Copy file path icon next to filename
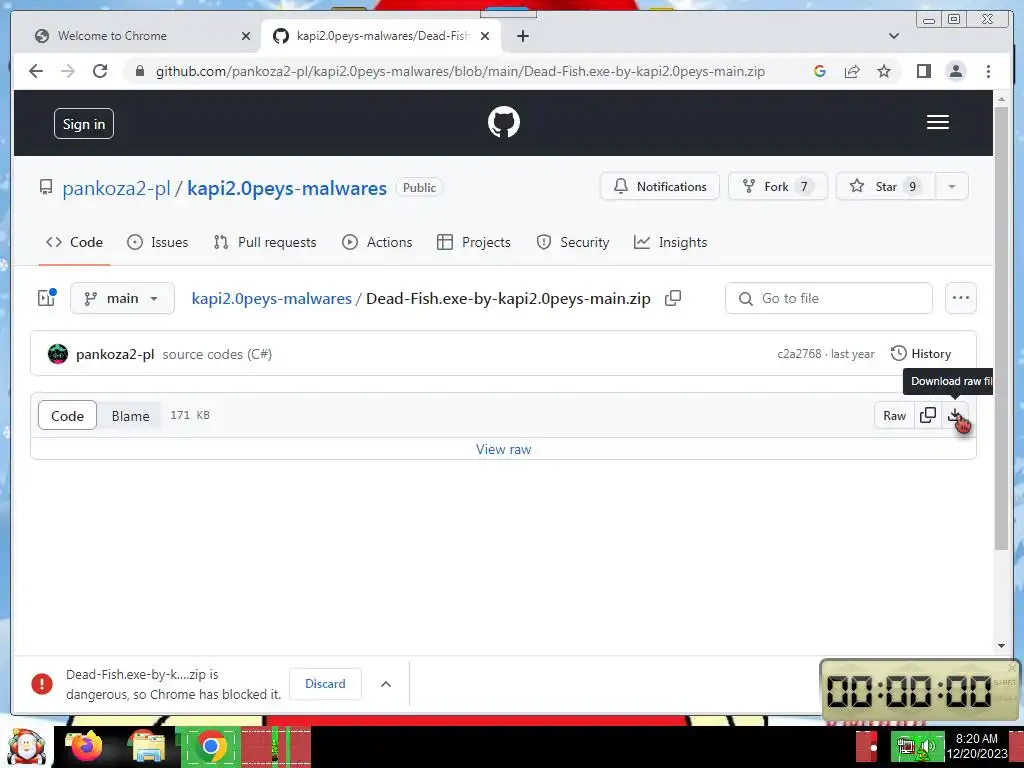Viewport: 1024px width, 768px height. point(673,298)
